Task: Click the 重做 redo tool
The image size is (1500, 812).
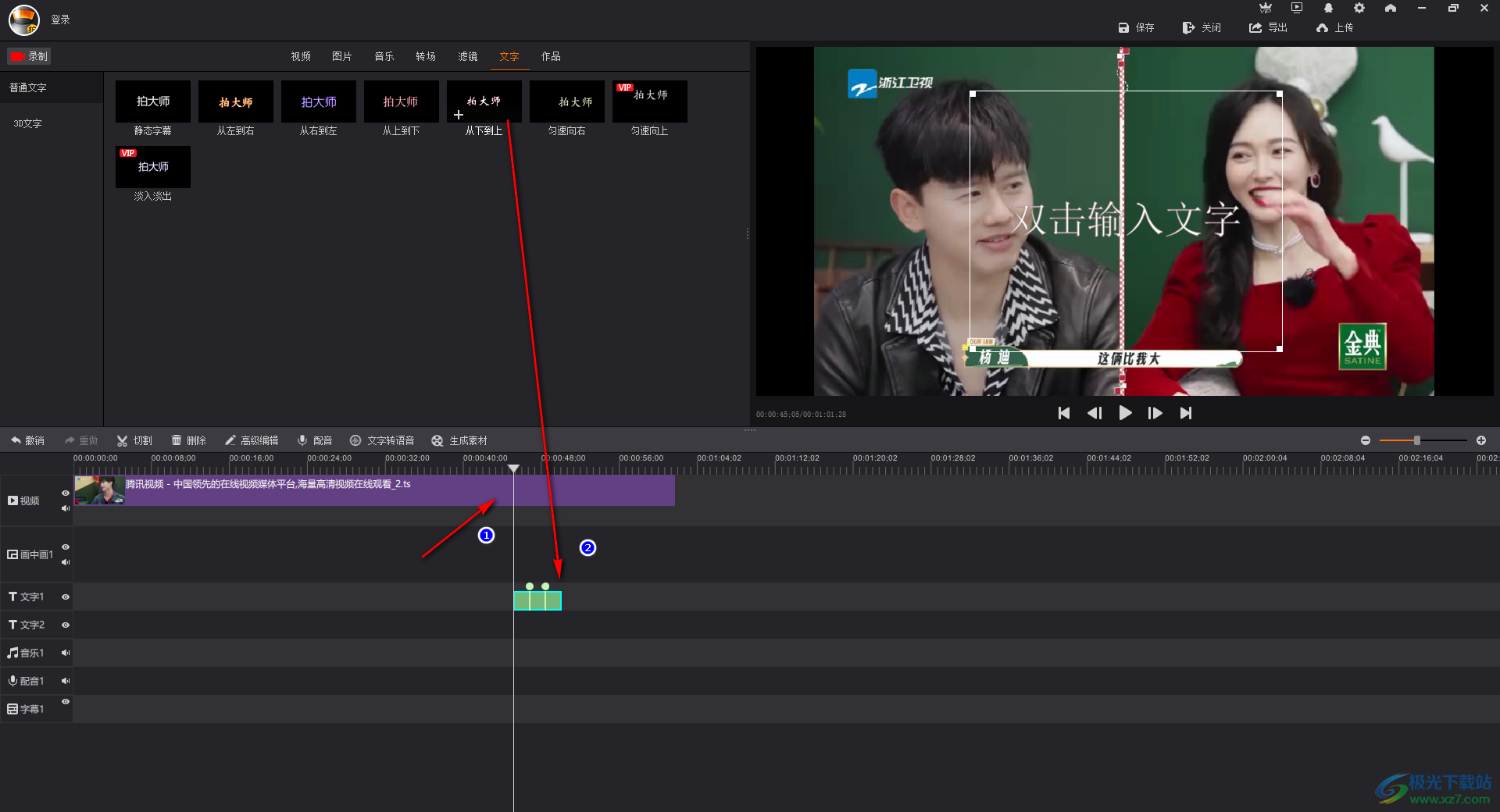Action: (x=81, y=440)
